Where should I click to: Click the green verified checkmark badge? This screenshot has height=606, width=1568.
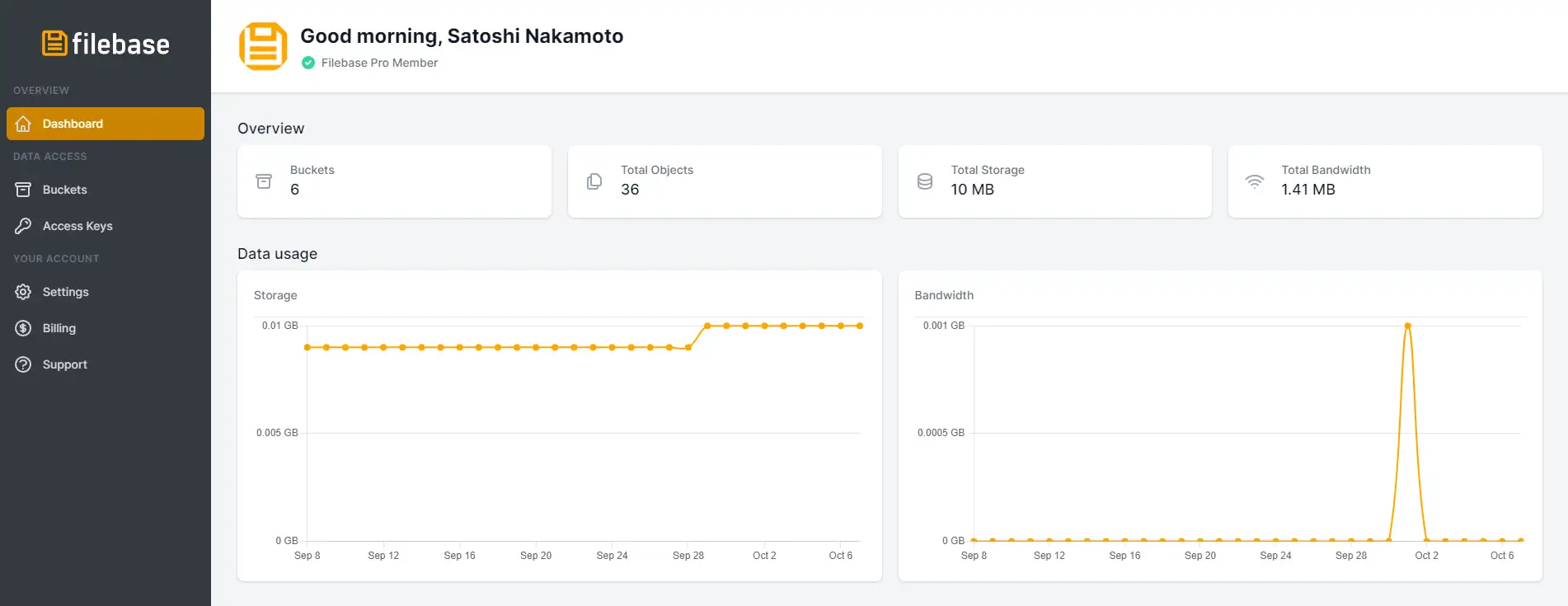point(308,63)
